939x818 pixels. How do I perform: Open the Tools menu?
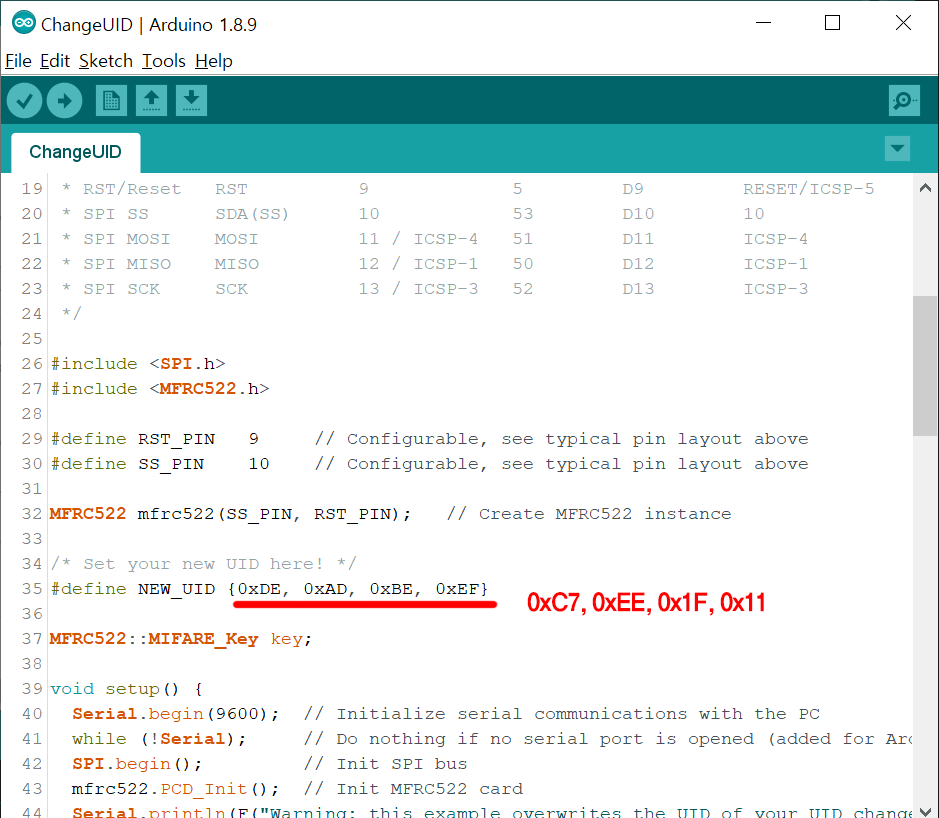163,61
